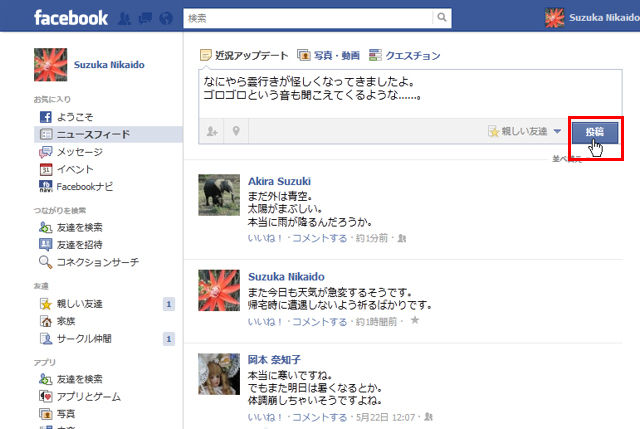Image resolution: width=640 pixels, height=429 pixels.
Task: Comment on Suzuka Nikaido's post
Action: 320,322
